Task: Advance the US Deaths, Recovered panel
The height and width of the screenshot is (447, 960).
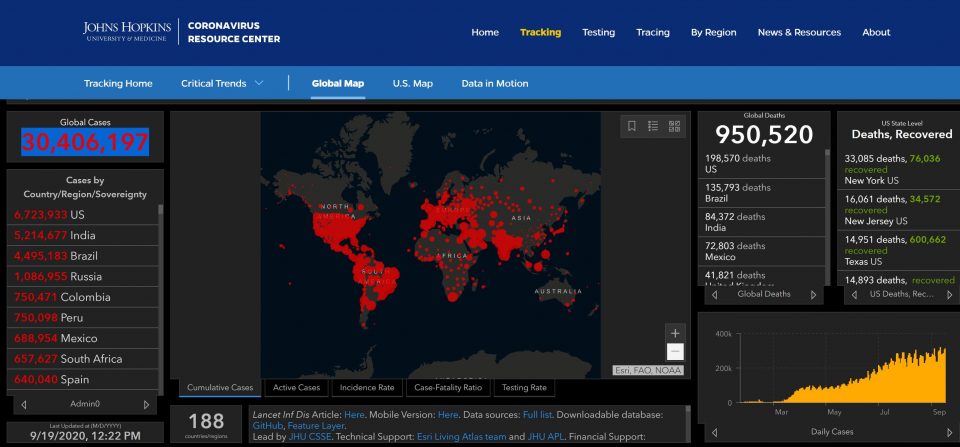Action: (x=939, y=295)
